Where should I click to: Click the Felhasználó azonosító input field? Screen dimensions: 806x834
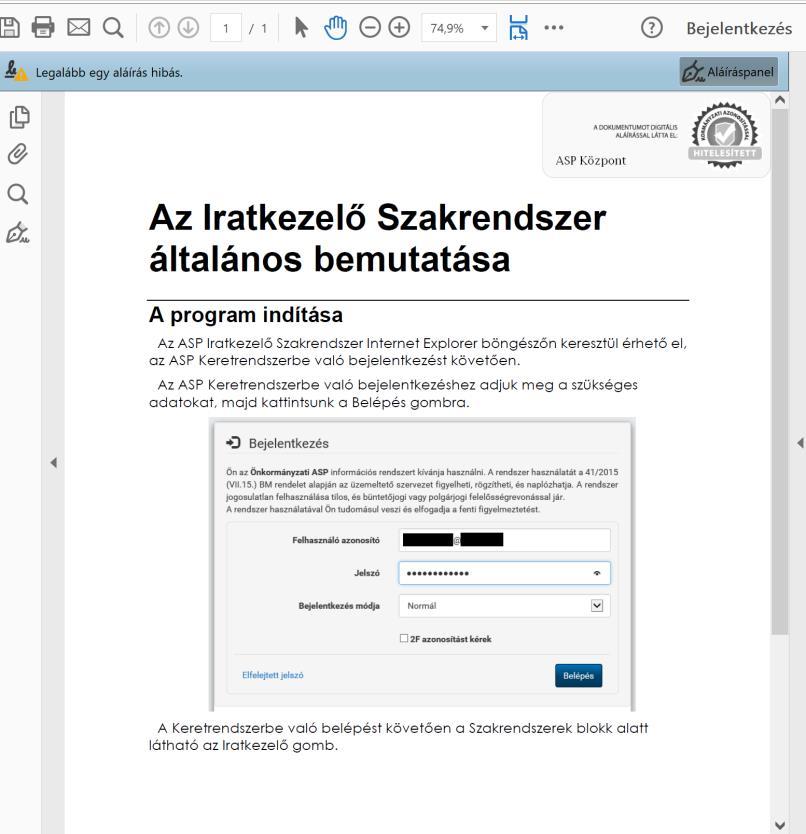point(504,540)
